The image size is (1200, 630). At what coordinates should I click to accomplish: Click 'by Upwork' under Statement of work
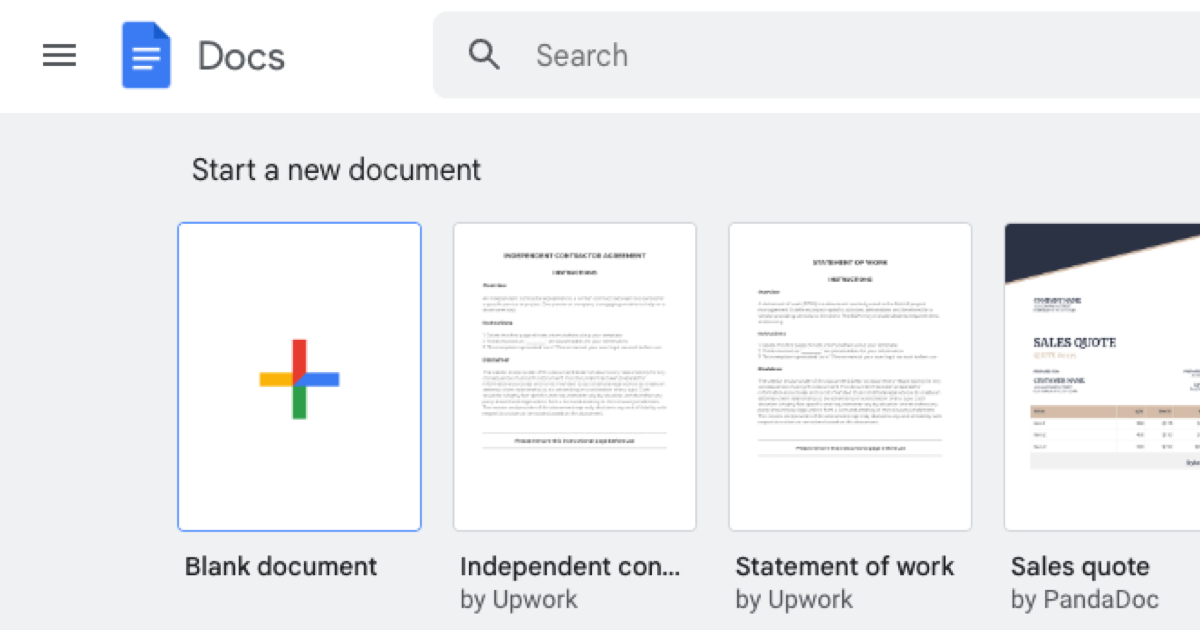click(794, 600)
